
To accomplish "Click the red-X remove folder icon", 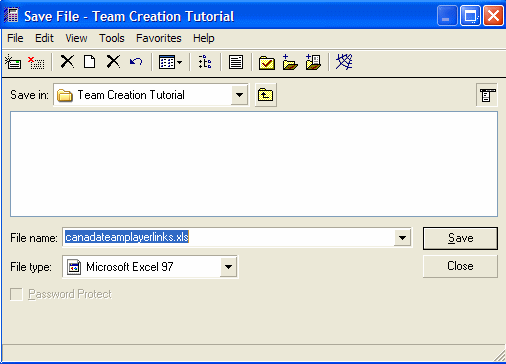I will click(x=36, y=62).
